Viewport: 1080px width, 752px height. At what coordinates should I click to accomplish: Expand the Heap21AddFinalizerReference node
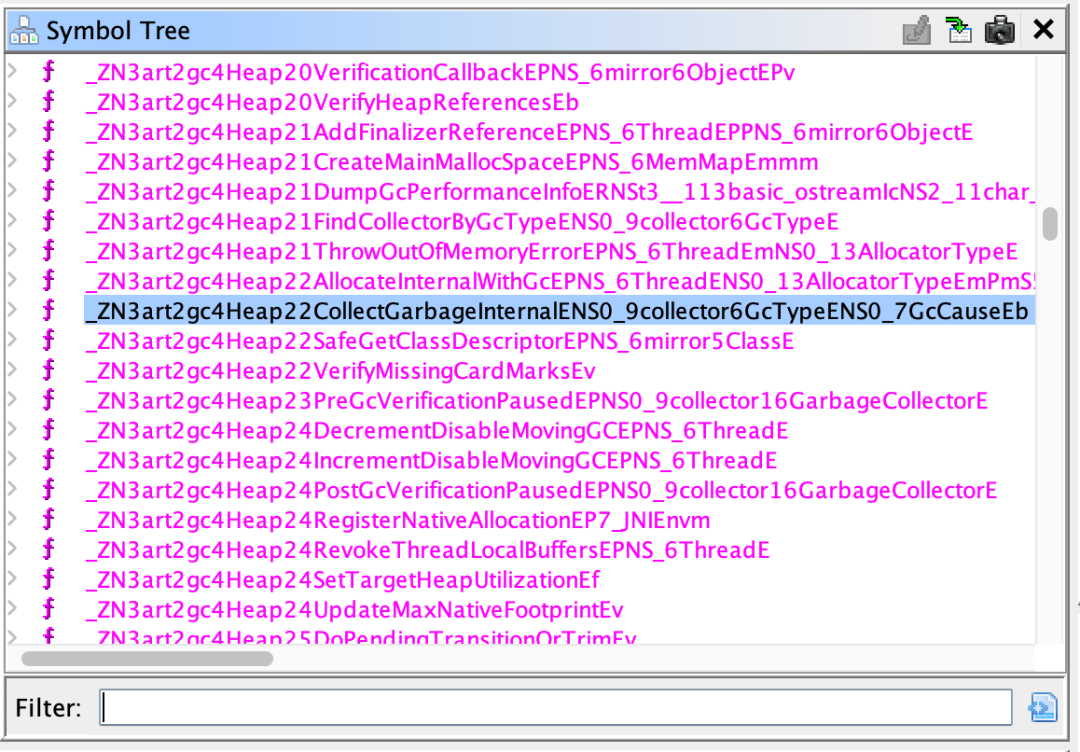[12, 130]
